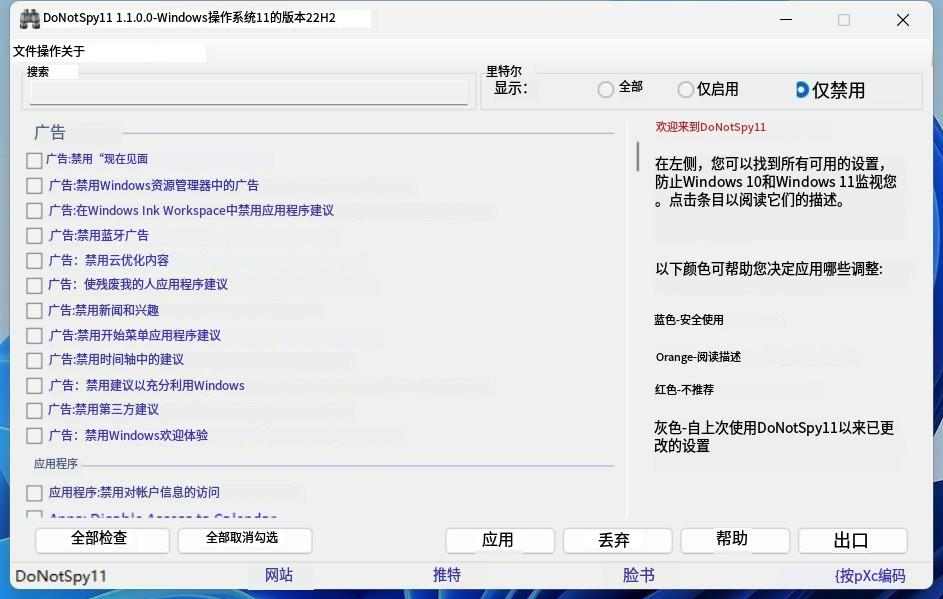Check 广告:禁用开始菜单应用程序建议 checkbox
The width and height of the screenshot is (943, 599).
click(x=34, y=336)
